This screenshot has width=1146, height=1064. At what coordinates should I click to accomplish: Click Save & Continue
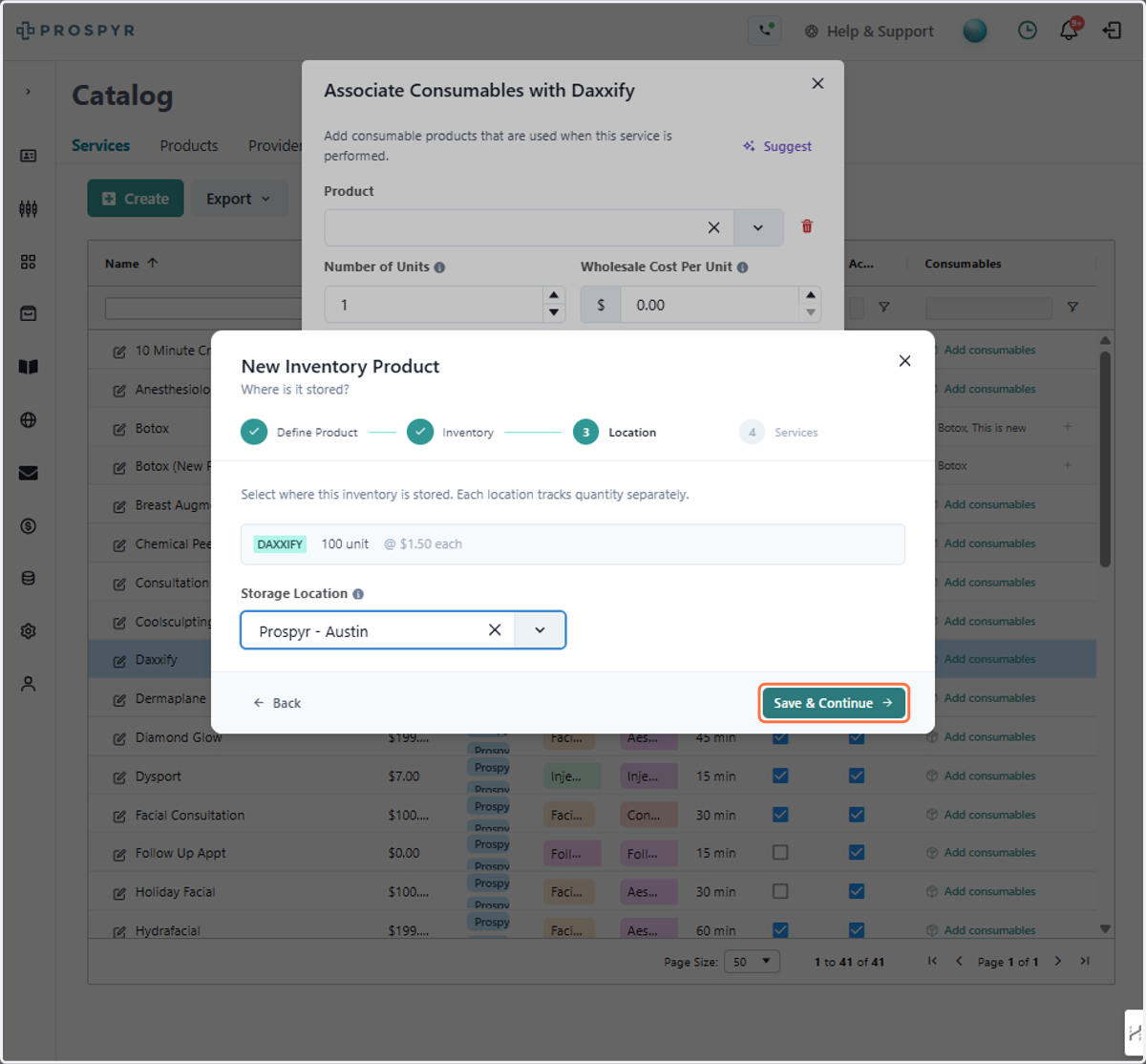[x=834, y=703]
